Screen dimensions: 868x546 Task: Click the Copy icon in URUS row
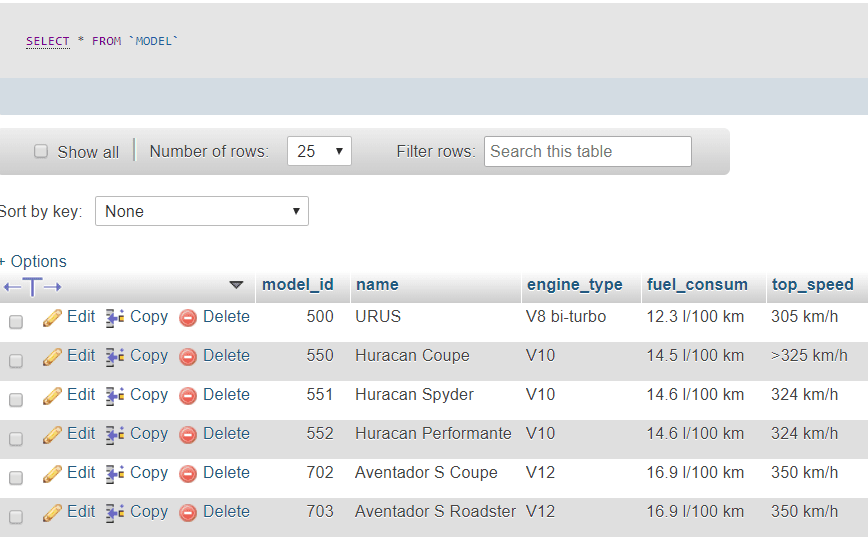pyautogui.click(x=115, y=318)
